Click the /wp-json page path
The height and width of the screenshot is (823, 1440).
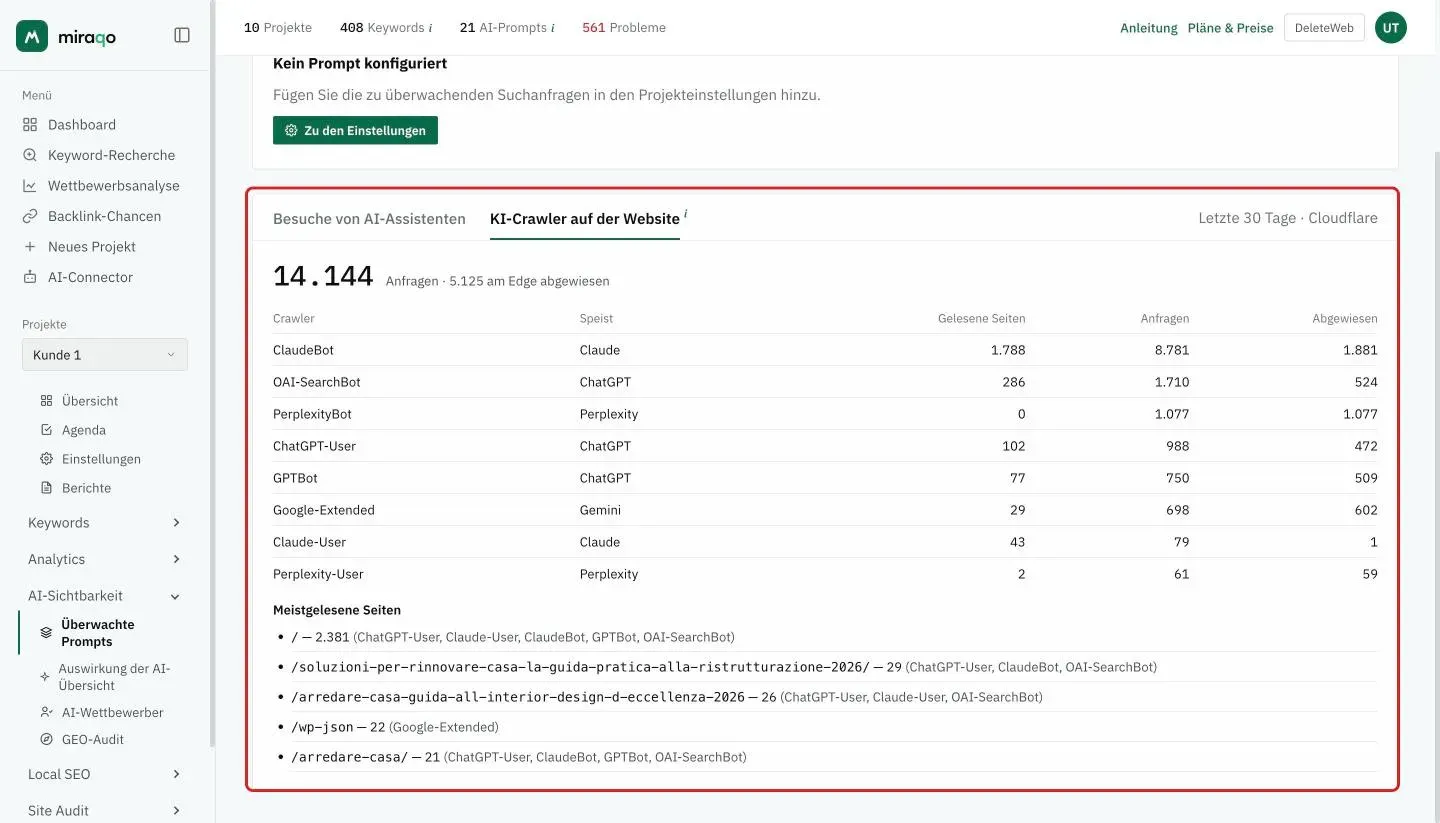(322, 727)
